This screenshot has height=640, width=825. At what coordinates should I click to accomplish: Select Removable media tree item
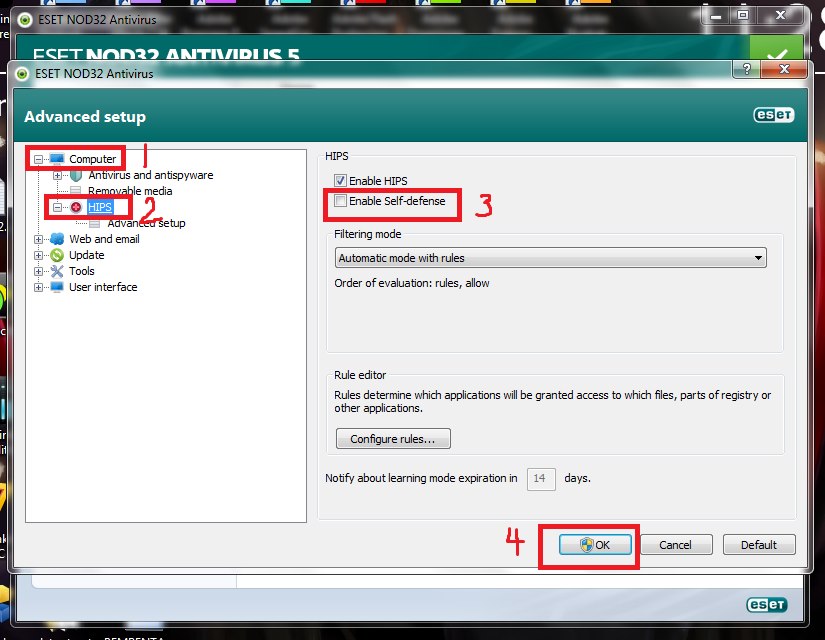130,191
